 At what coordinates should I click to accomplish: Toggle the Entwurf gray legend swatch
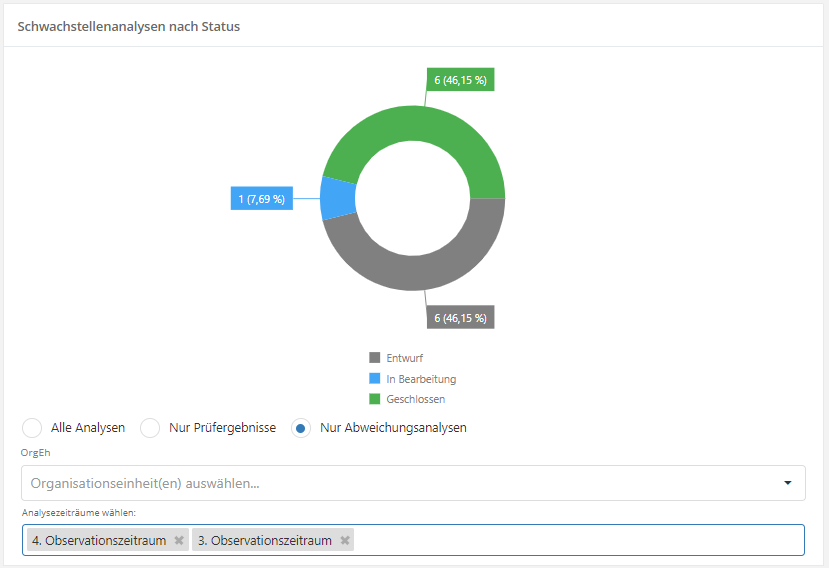click(x=374, y=358)
